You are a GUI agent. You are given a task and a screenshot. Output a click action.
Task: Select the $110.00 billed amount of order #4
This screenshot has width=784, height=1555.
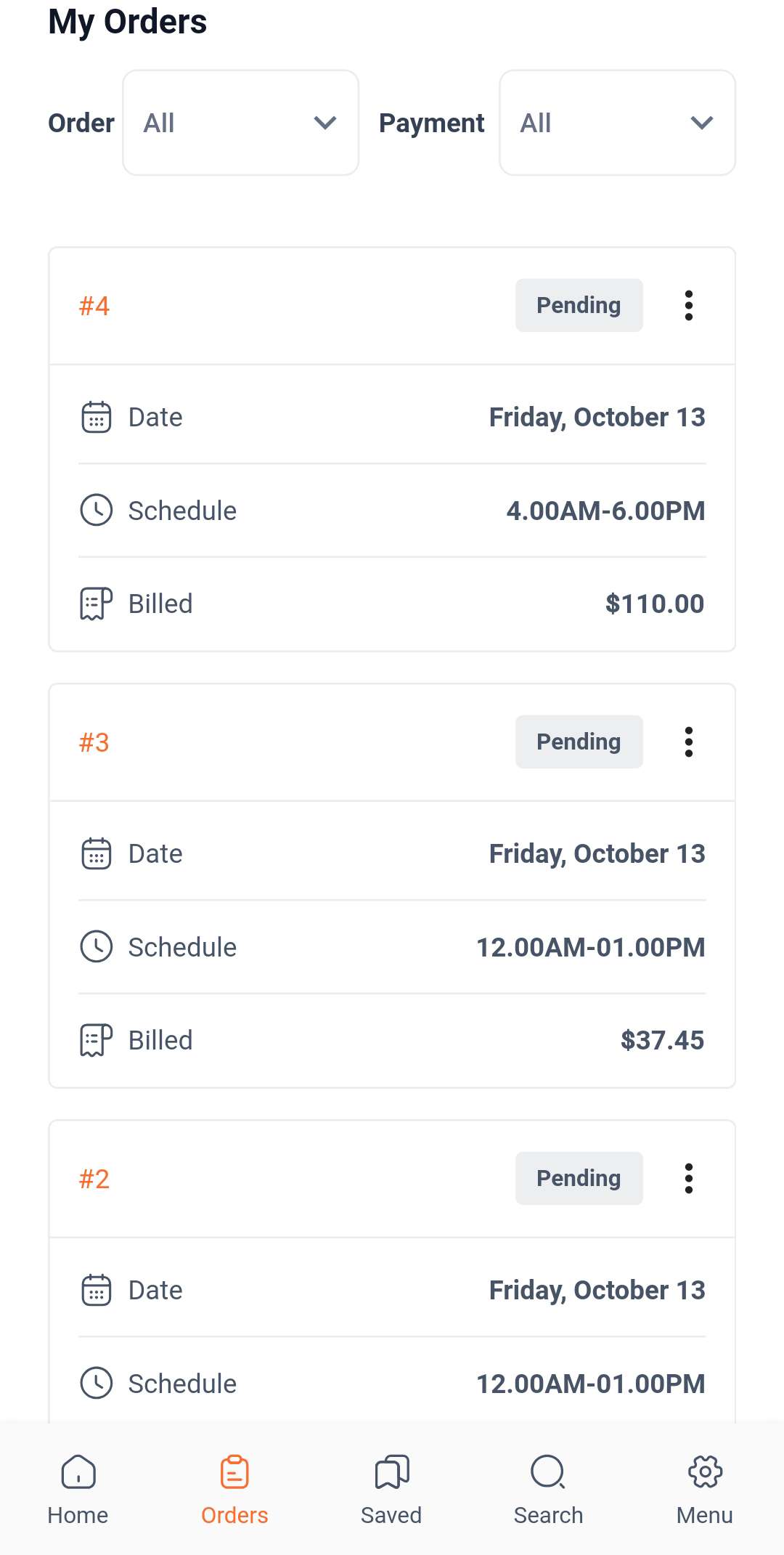(x=654, y=604)
